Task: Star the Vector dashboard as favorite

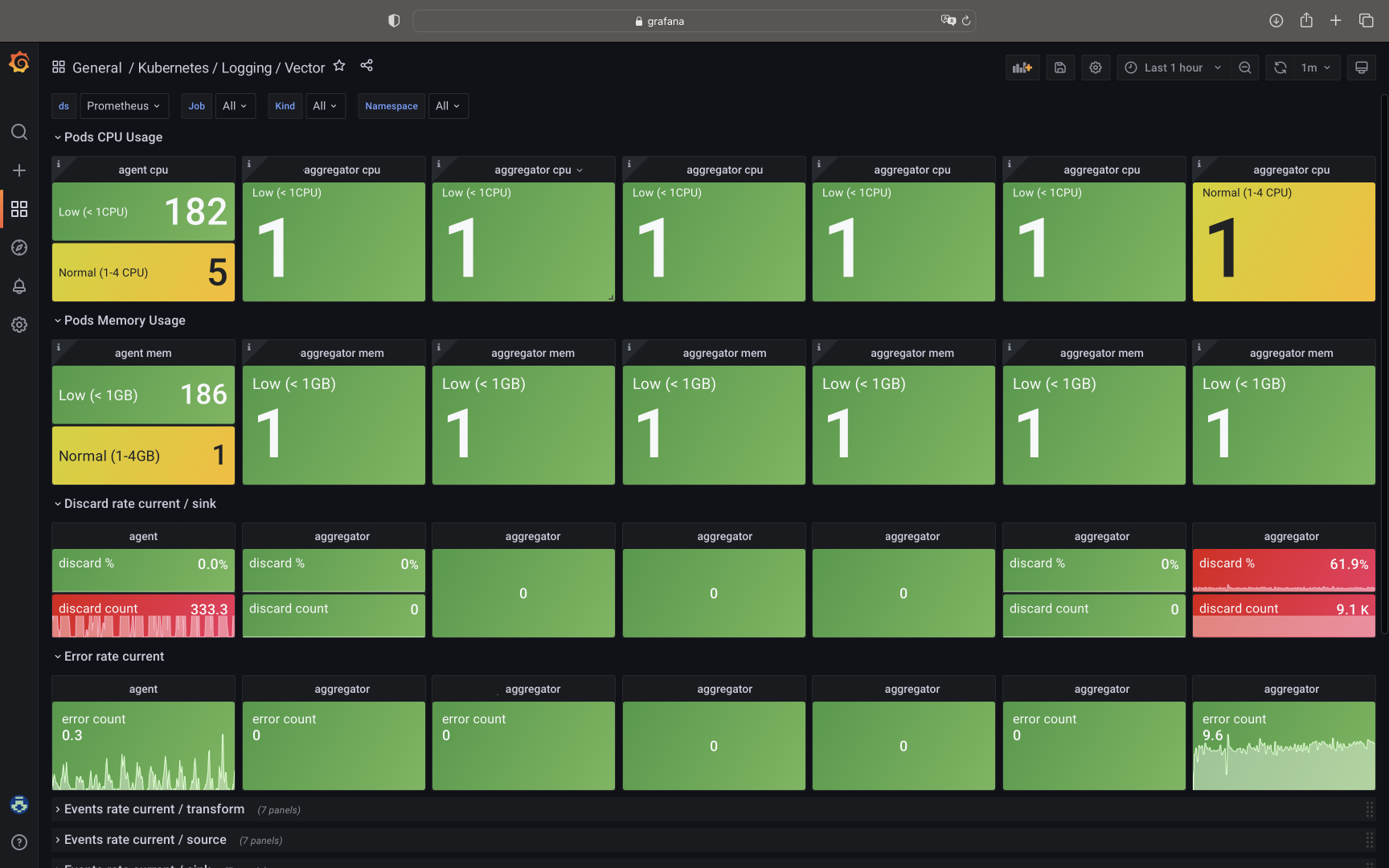Action: pos(339,66)
